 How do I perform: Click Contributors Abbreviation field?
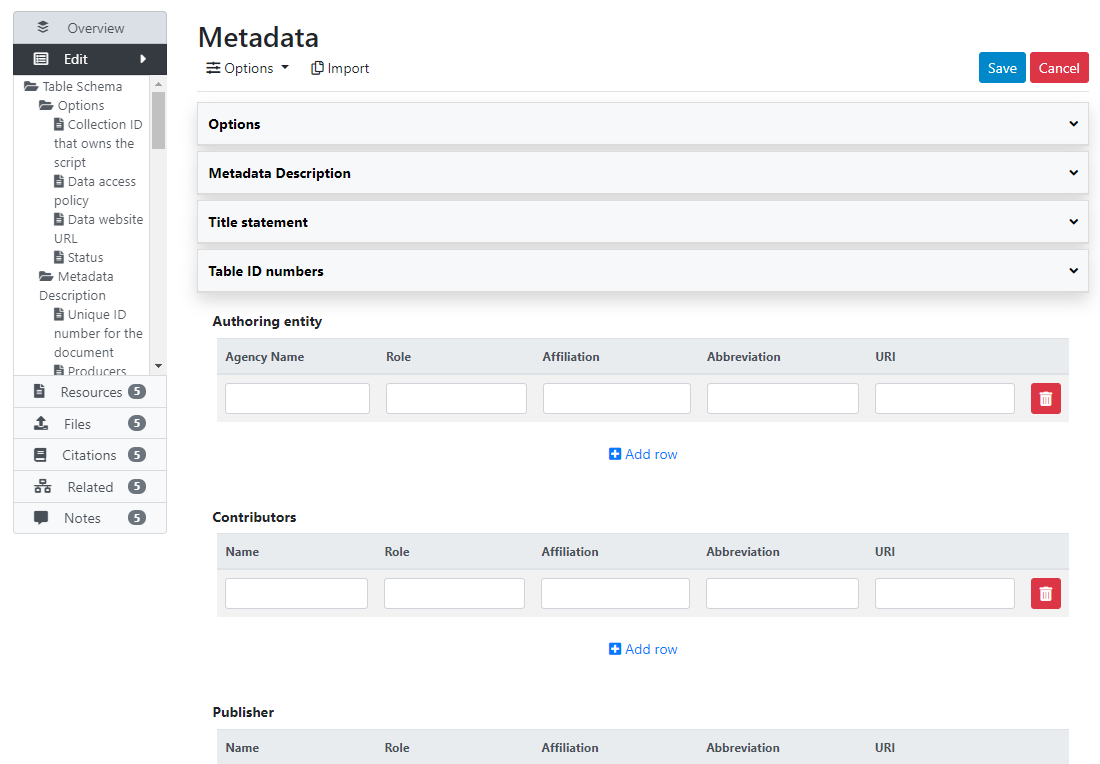pos(782,594)
